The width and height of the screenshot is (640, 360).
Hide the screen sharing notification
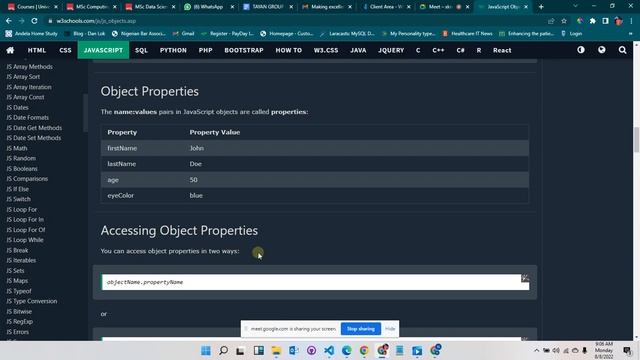(390, 329)
